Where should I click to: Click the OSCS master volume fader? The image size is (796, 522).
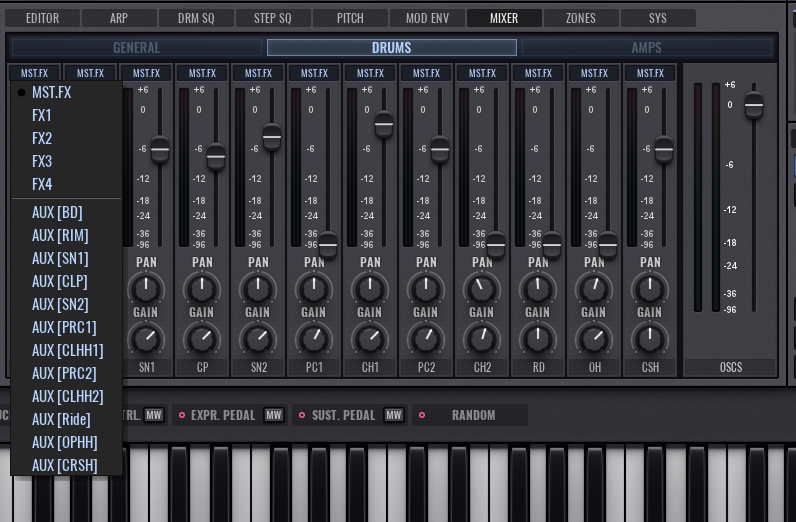[x=754, y=105]
